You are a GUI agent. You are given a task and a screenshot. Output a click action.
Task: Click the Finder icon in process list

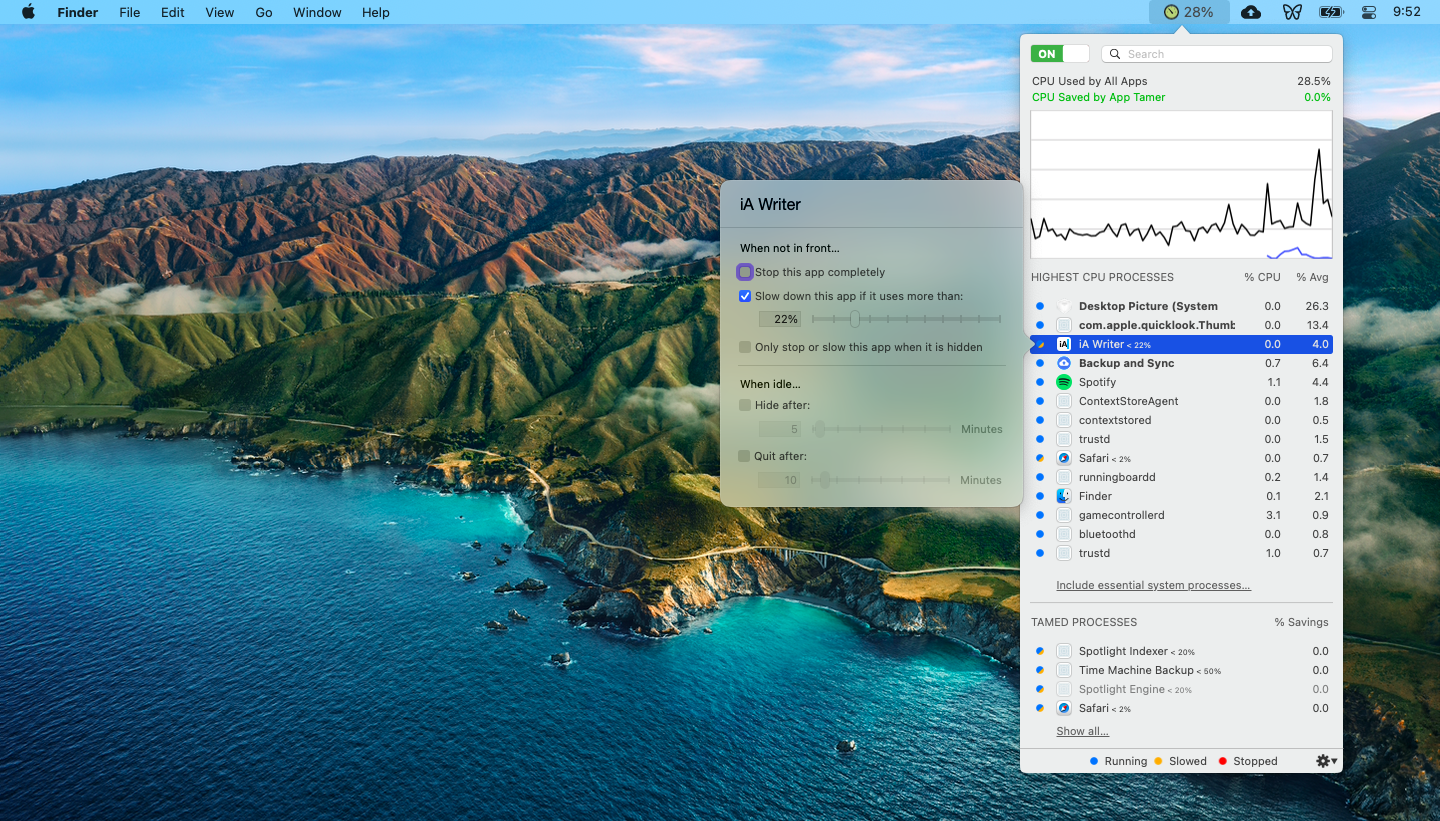1064,496
